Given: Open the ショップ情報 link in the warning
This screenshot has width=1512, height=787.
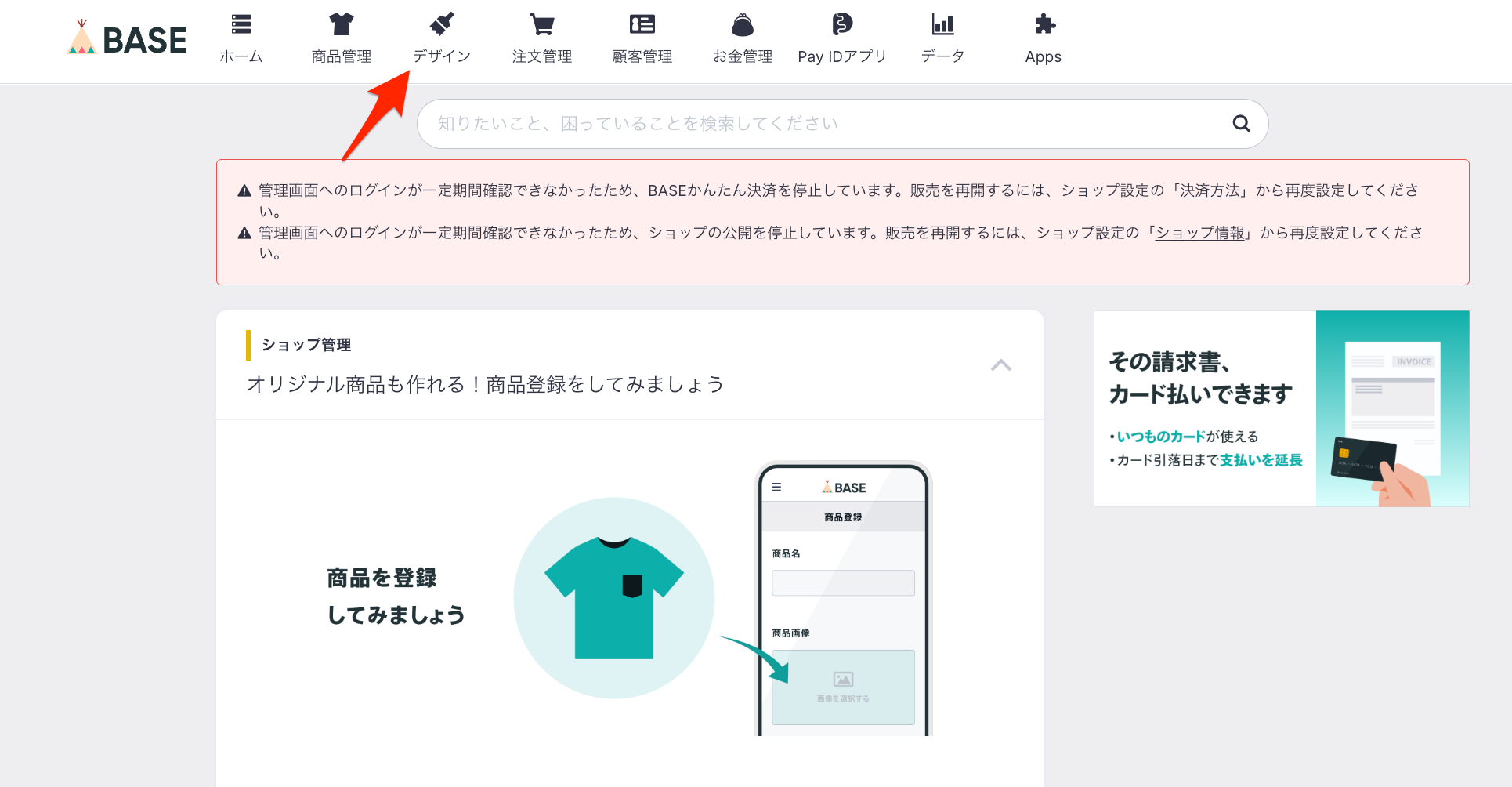Looking at the screenshot, I should pos(1199,233).
